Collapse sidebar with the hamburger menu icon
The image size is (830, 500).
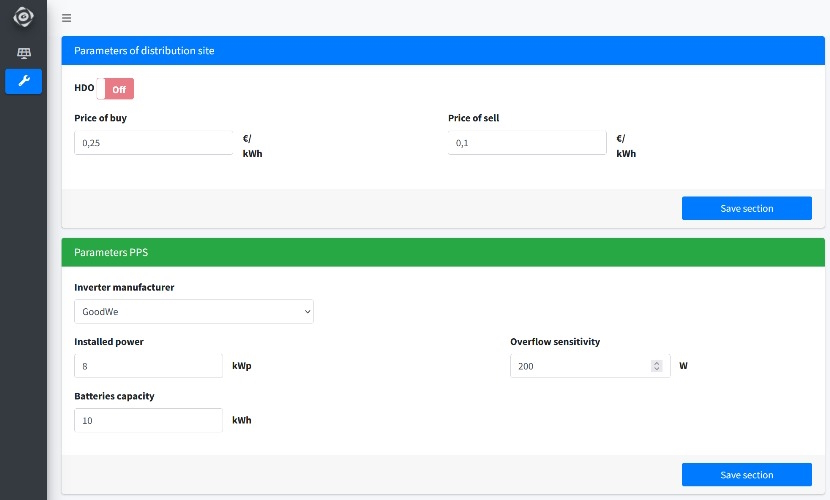click(x=66, y=18)
